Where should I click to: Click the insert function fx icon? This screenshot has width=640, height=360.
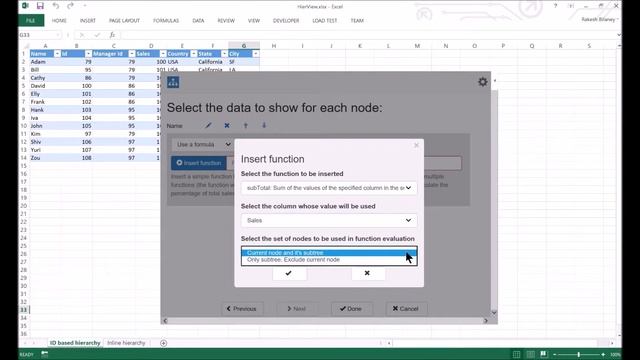tap(112, 35)
